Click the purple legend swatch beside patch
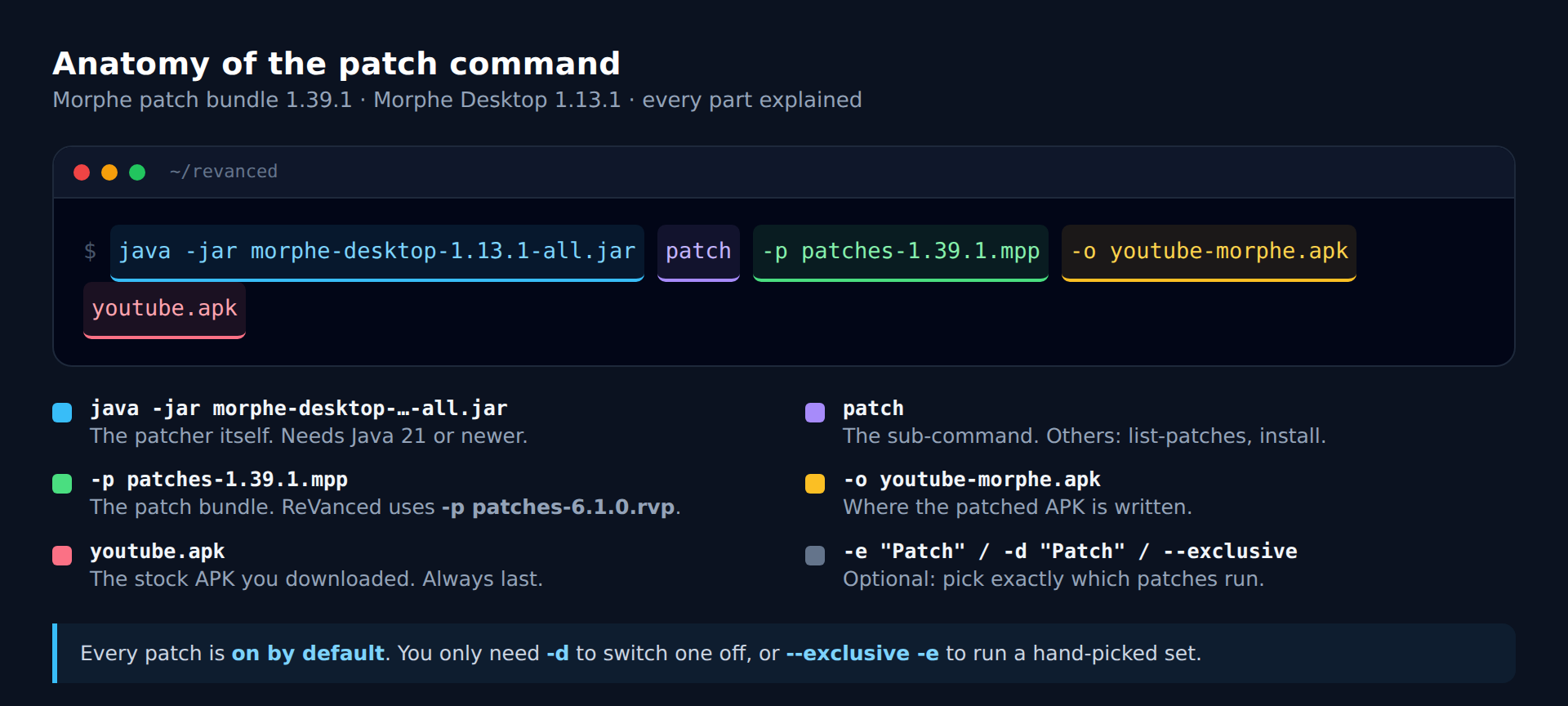The image size is (1568, 706). pyautogui.click(x=815, y=413)
